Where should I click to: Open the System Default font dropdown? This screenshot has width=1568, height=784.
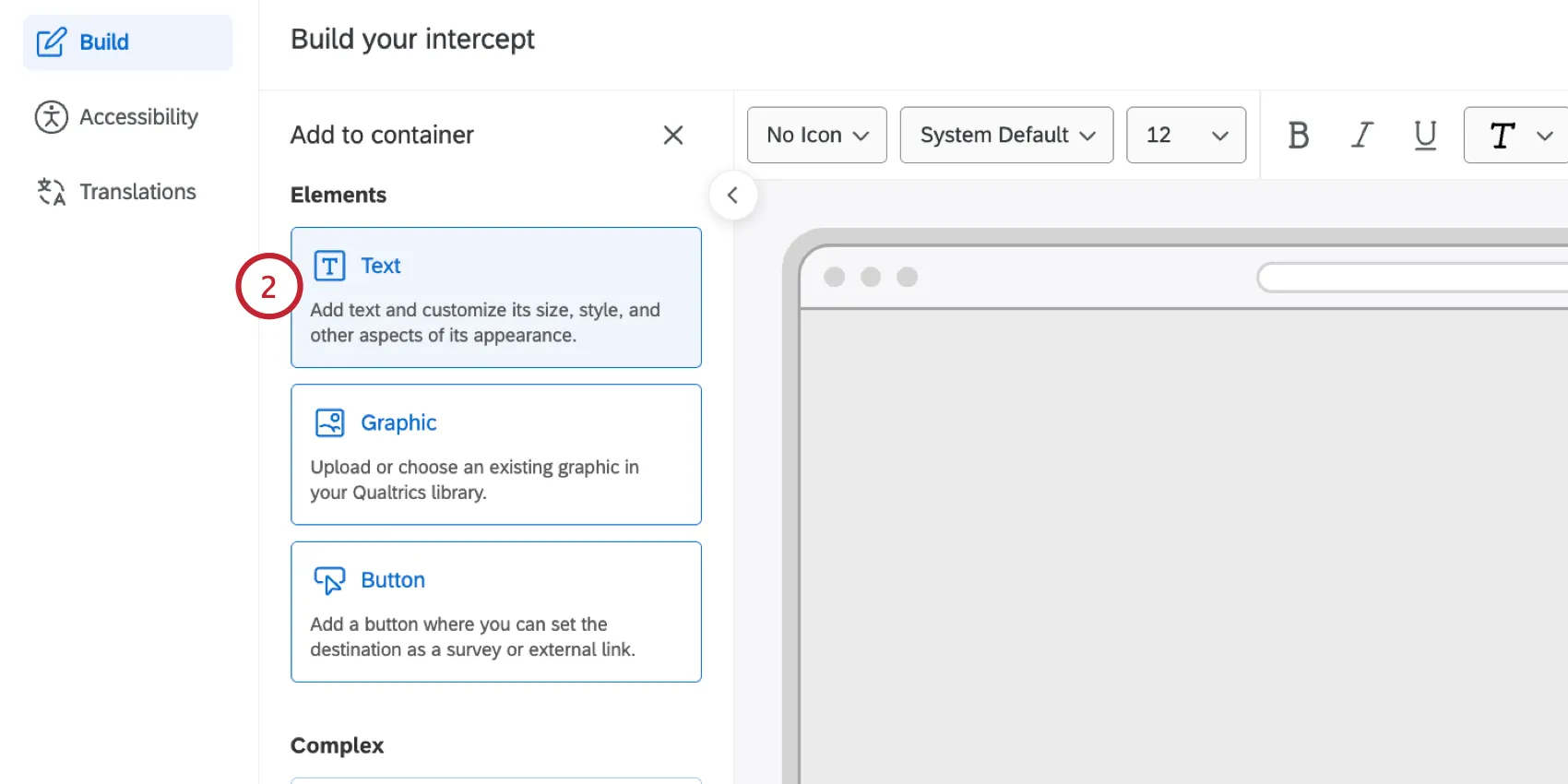1007,136
